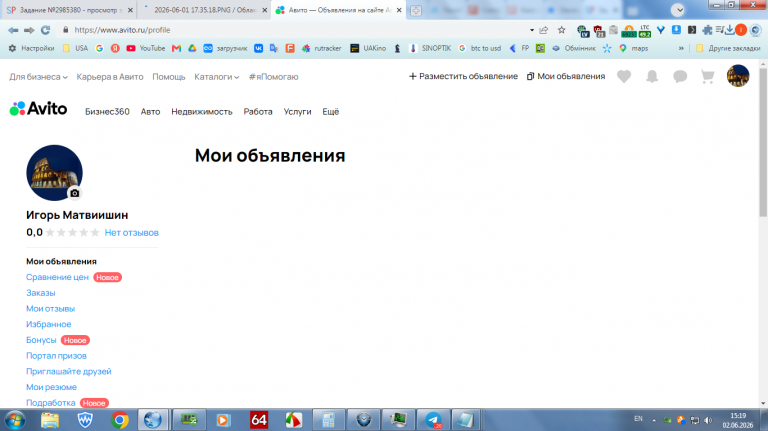Open Избранное in sidebar
Image resolution: width=768 pixels, height=431 pixels.
(48, 324)
